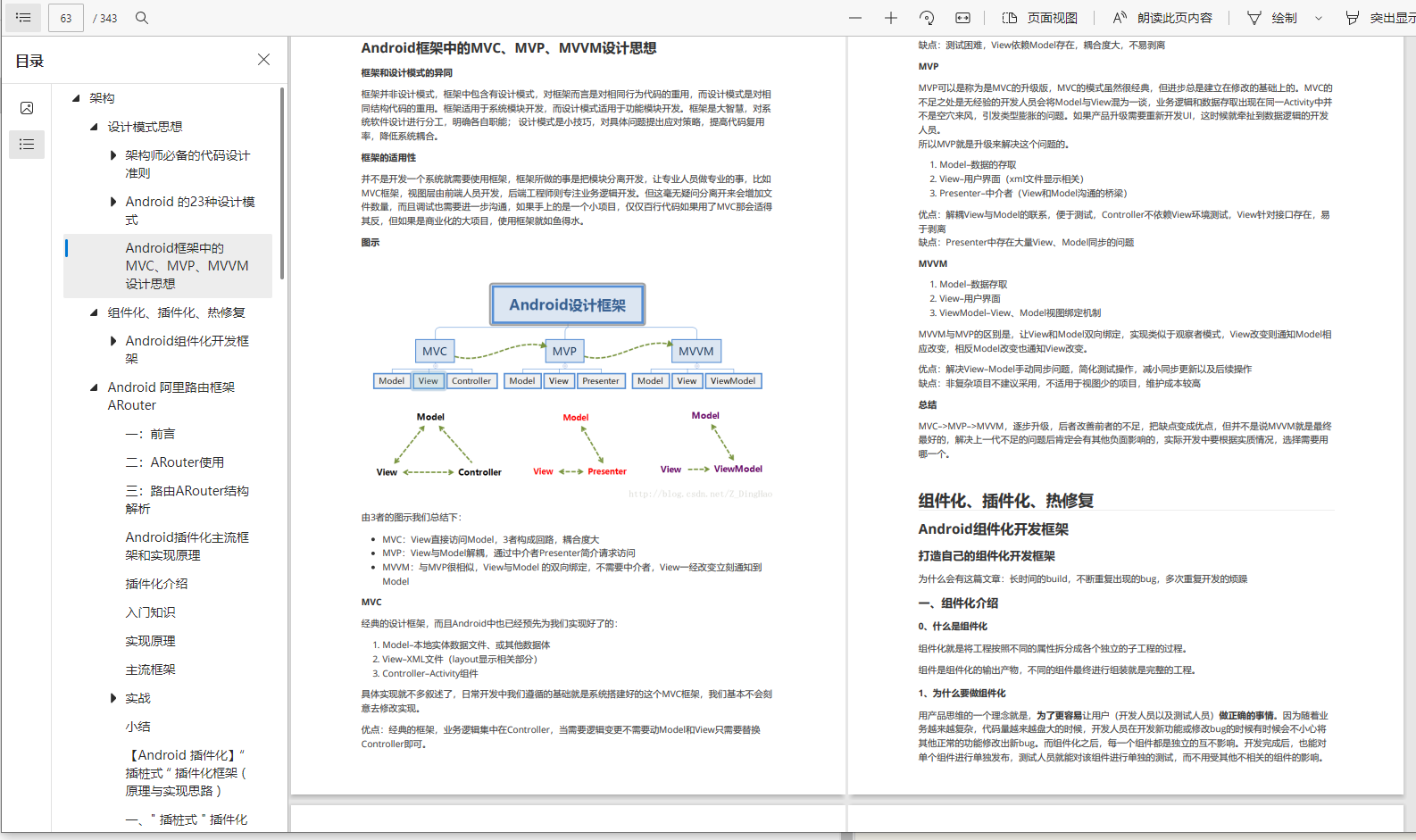Open the search magnifier in toolbar
This screenshot has height=840, width=1416.
pos(142,18)
